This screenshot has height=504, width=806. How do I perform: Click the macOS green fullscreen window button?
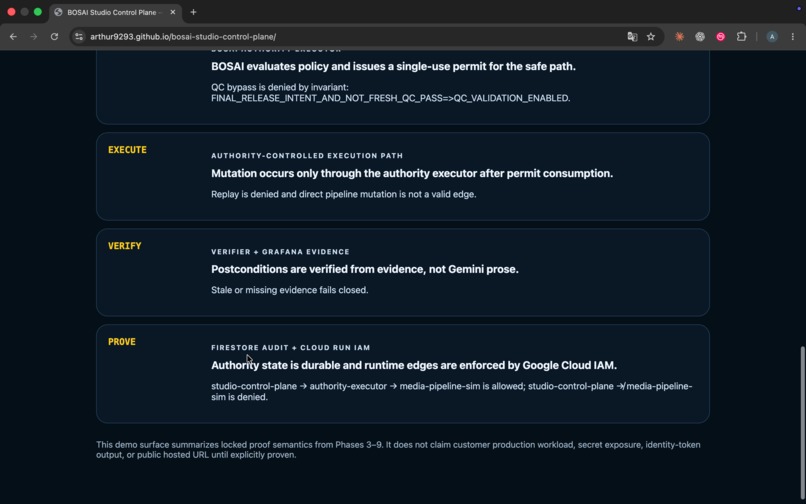point(38,12)
